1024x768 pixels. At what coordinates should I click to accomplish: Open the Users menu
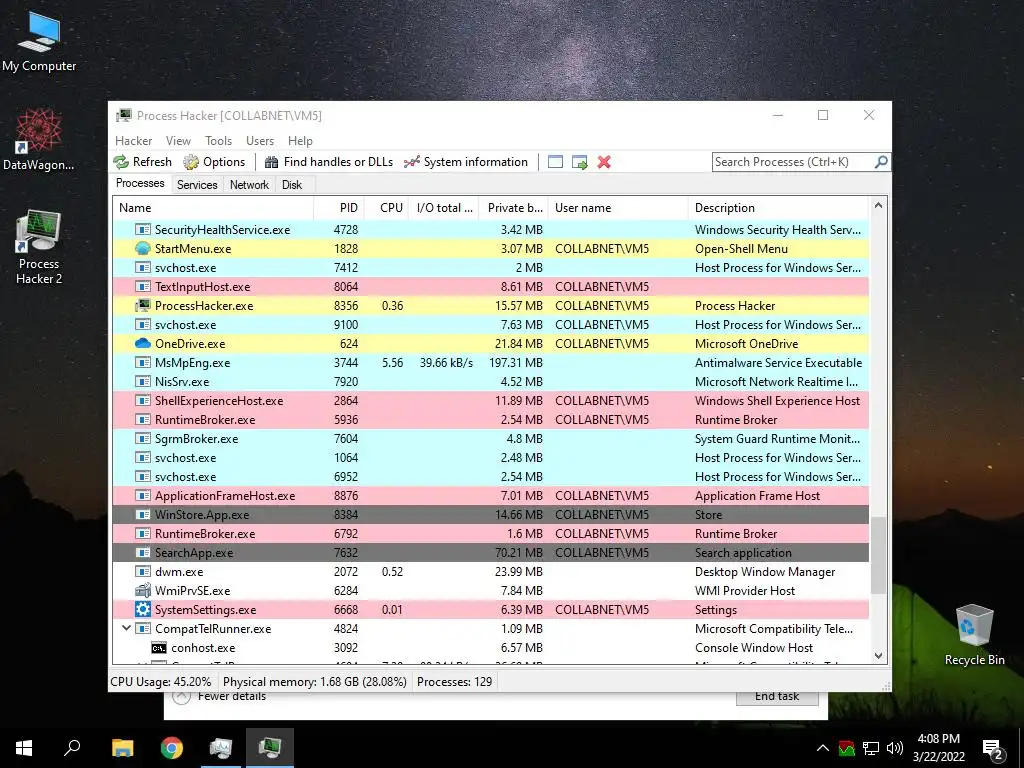point(260,140)
